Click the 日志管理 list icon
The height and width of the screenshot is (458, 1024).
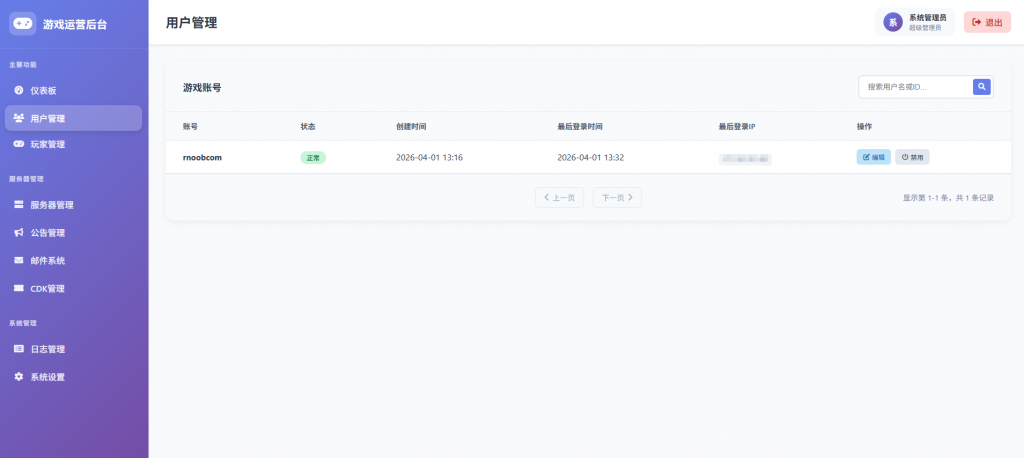coord(19,349)
